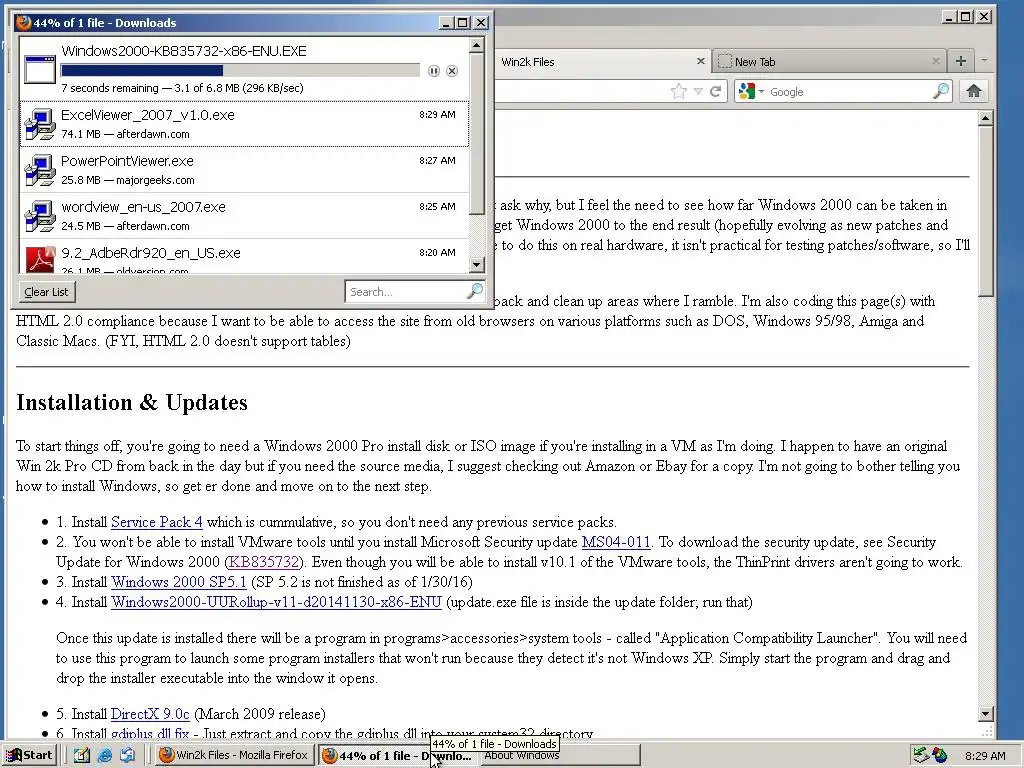The height and width of the screenshot is (768, 1024).
Task: Close the New Tab tab
Action: click(x=936, y=61)
